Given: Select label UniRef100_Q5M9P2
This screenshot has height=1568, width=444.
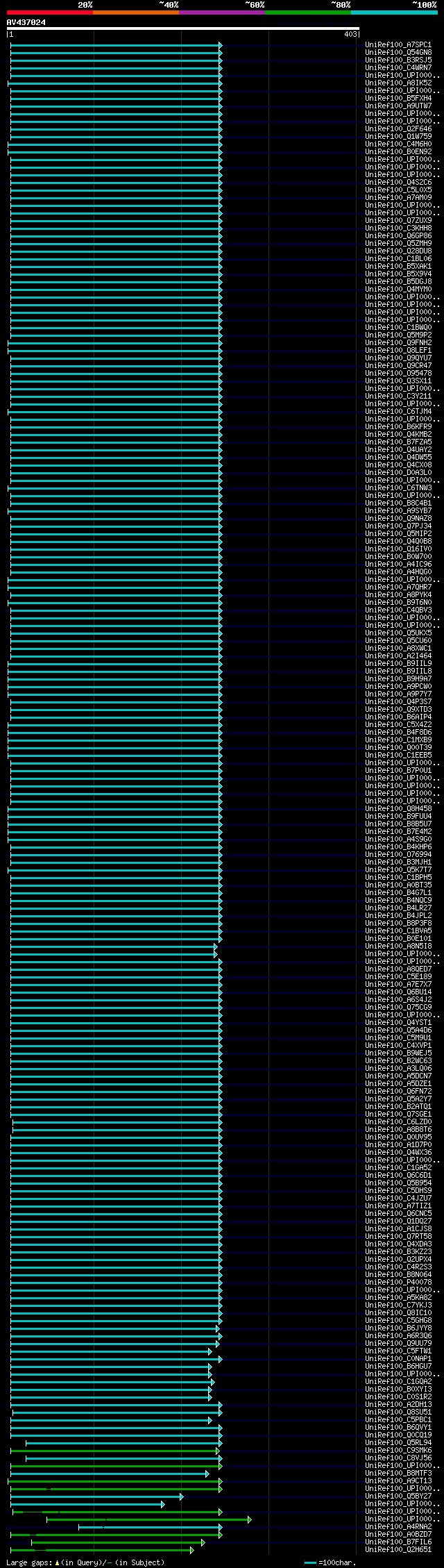Looking at the screenshot, I should [398, 335].
